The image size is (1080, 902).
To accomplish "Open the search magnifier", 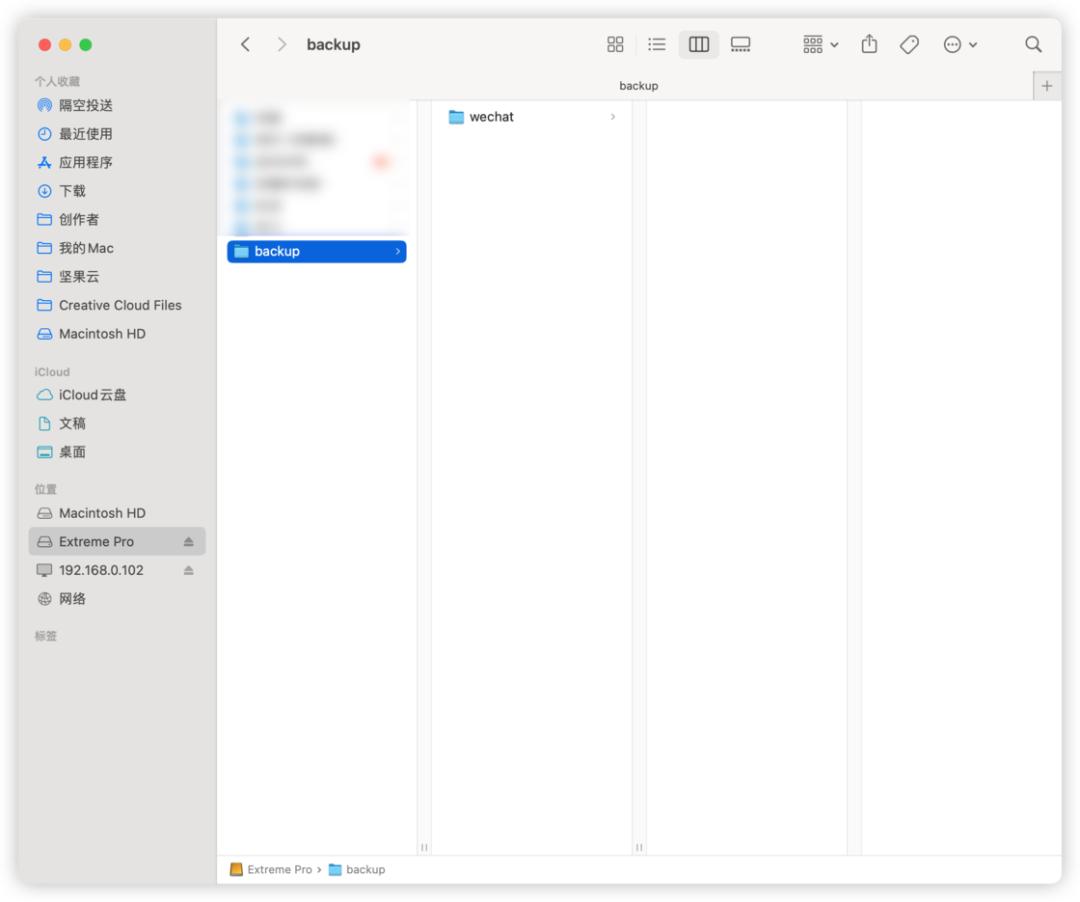I will pos(1032,45).
